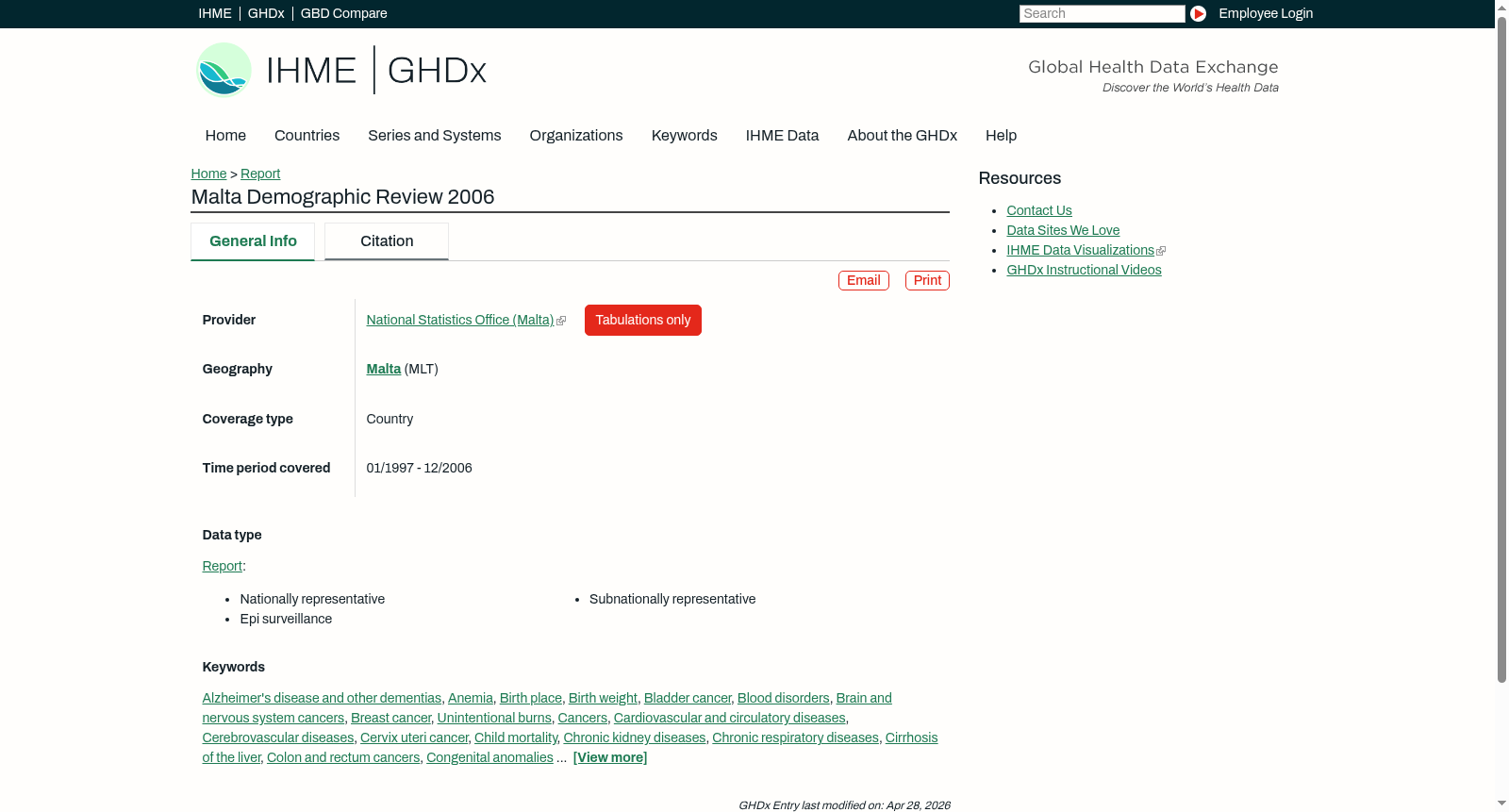Open Colon and rectum cancers keyword
This screenshot has width=1509, height=812.
click(343, 757)
